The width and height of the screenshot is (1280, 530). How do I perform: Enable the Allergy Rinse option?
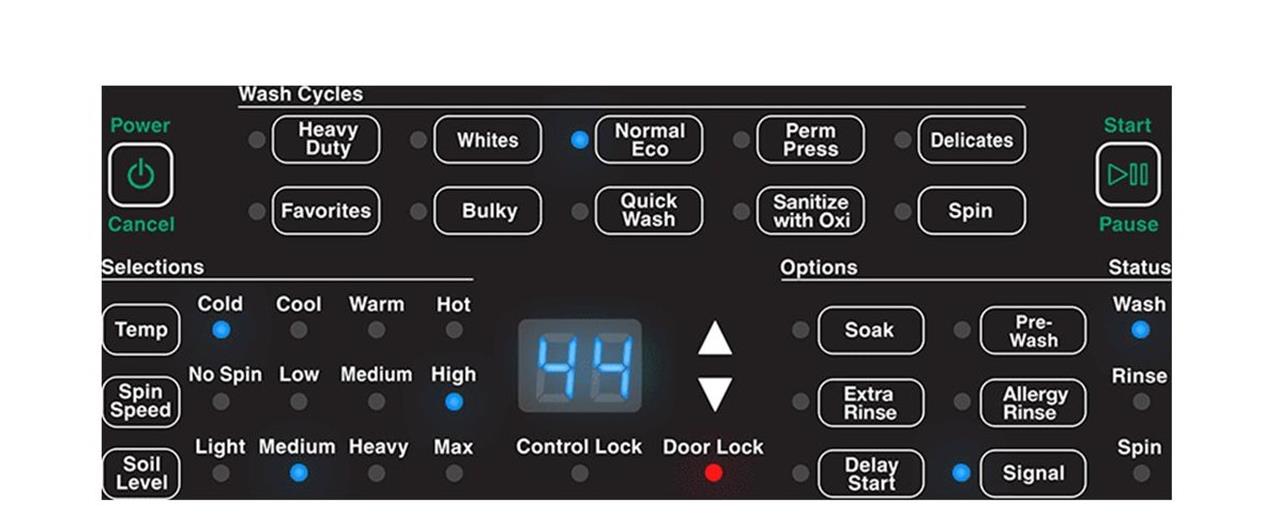[x=1033, y=402]
